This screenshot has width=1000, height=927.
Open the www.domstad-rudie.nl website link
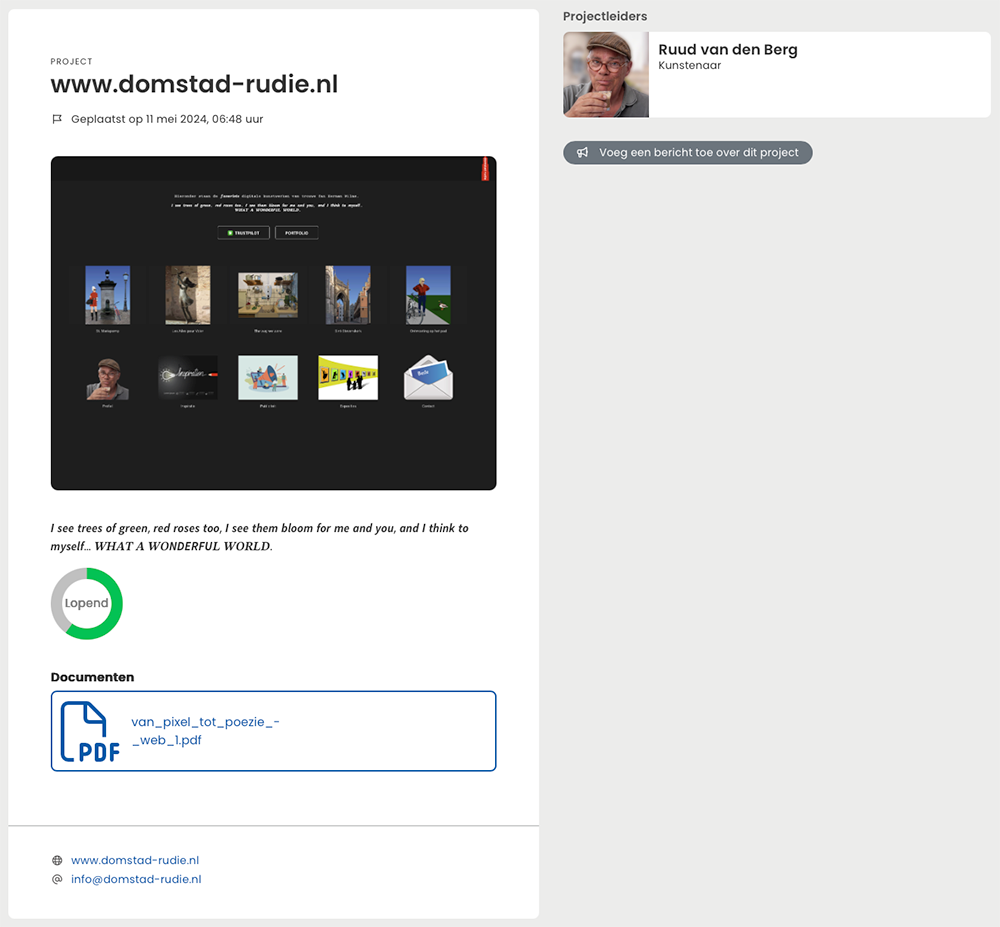tap(135, 859)
